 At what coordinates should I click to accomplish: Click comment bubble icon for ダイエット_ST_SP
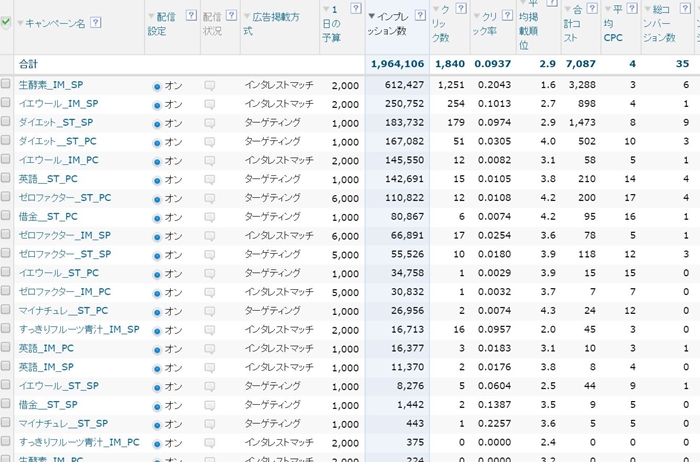pos(209,123)
